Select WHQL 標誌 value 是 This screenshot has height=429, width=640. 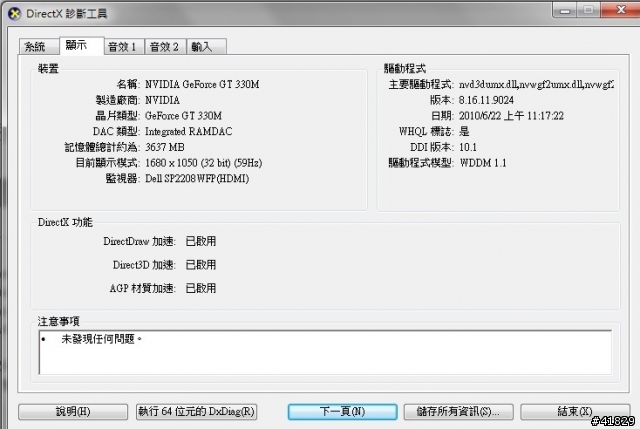(x=464, y=131)
